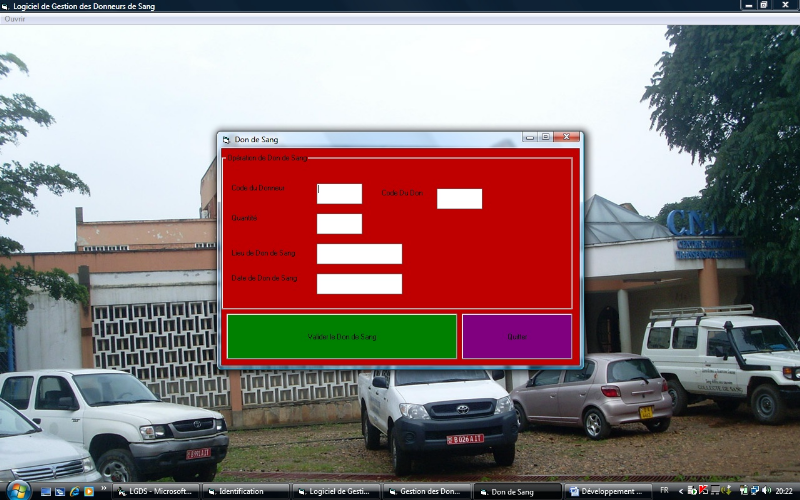800x500 pixels.
Task: Minimize the Don de Sang dialog
Action: pyautogui.click(x=530, y=137)
